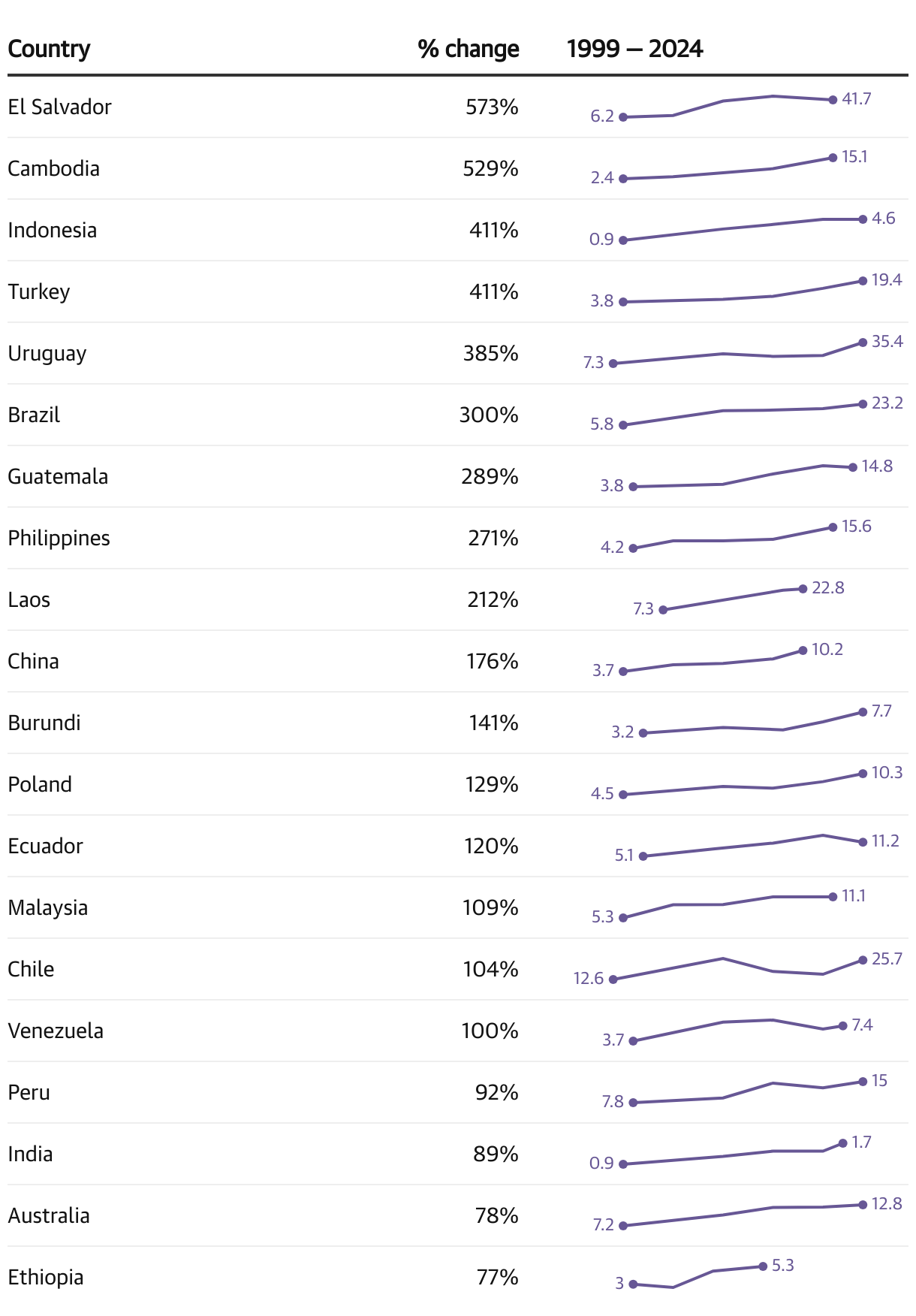The height and width of the screenshot is (1316, 916).
Task: Click Guatemala's 289% change value
Action: coord(490,476)
